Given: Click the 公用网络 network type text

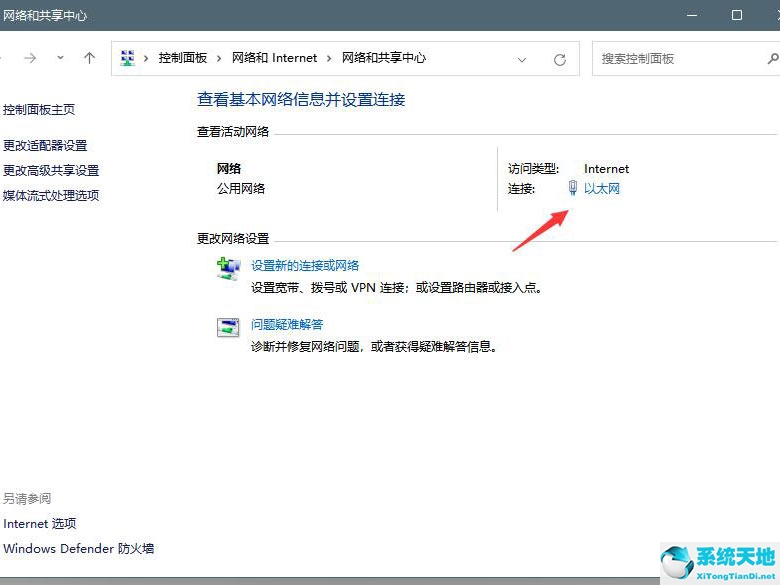Looking at the screenshot, I should [241, 189].
